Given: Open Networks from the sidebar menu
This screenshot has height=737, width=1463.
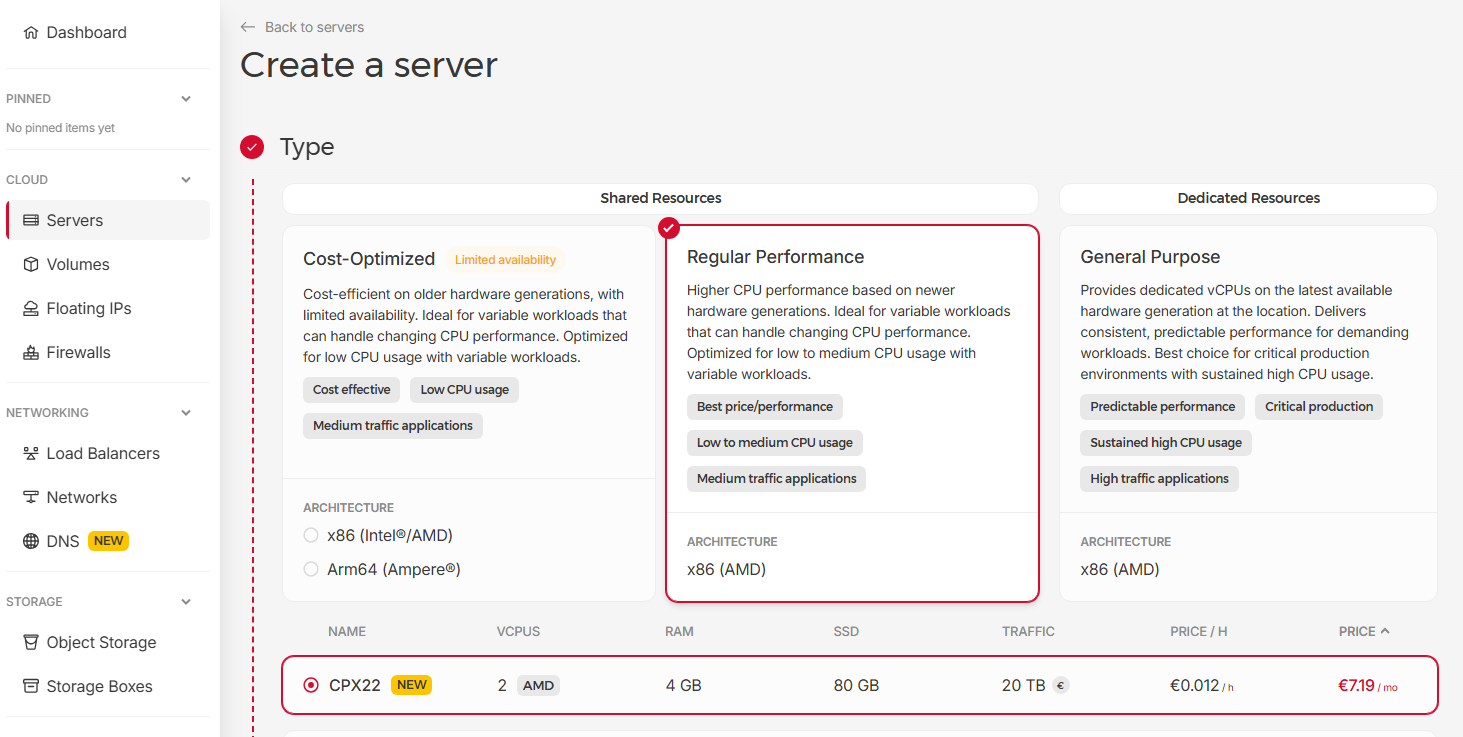Looking at the screenshot, I should (81, 498).
